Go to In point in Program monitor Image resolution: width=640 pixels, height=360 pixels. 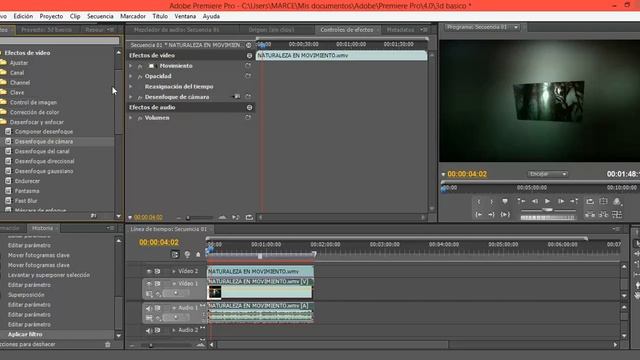479,214
